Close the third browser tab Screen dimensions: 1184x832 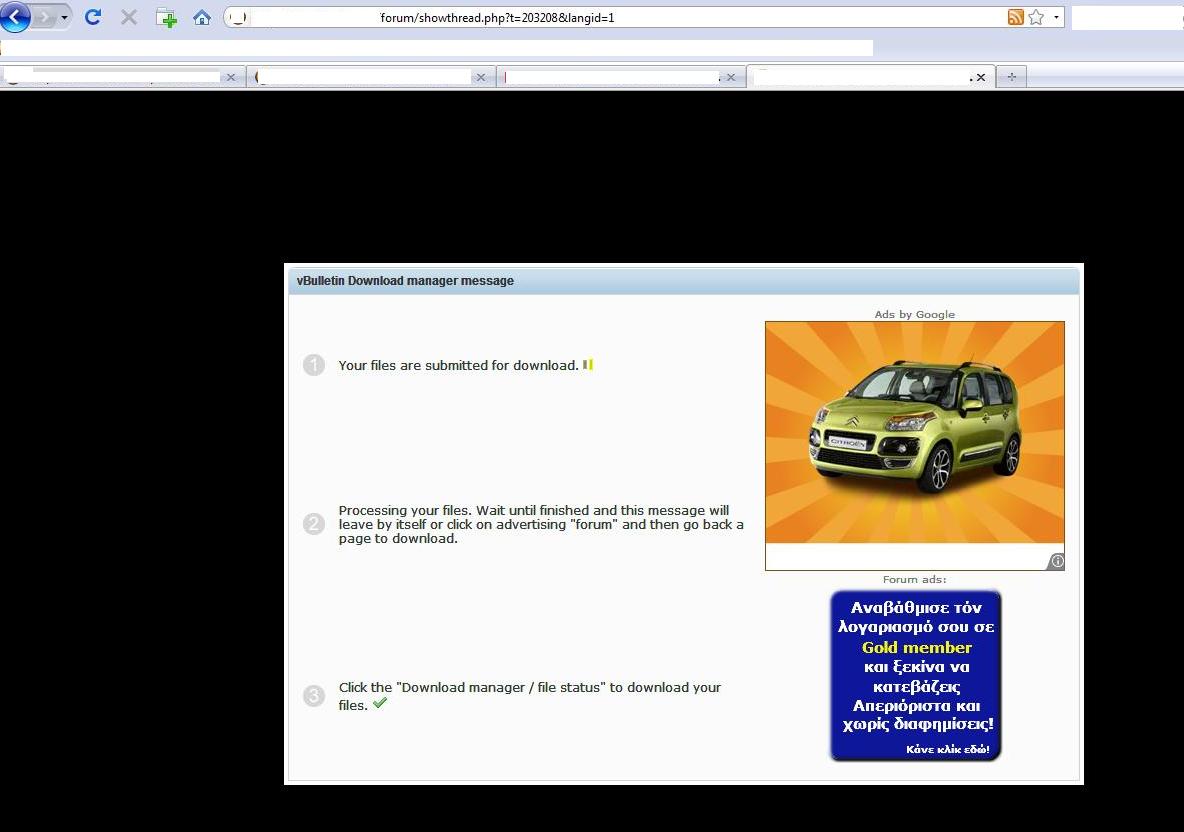pyautogui.click(x=731, y=77)
